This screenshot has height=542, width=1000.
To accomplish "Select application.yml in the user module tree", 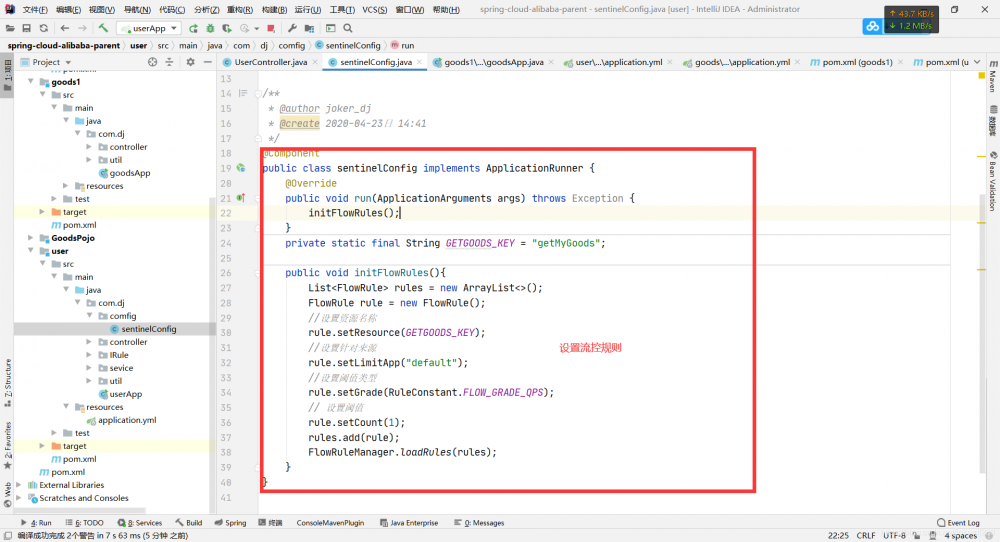I will pyautogui.click(x=126, y=420).
